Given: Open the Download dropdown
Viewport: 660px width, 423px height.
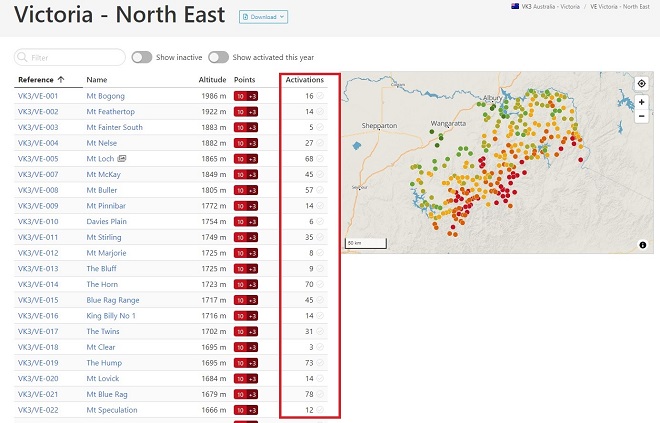Looking at the screenshot, I should [x=263, y=17].
